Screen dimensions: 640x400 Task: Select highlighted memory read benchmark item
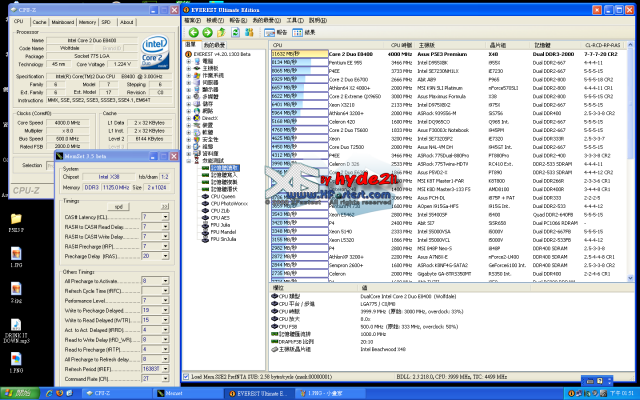(x=225, y=168)
